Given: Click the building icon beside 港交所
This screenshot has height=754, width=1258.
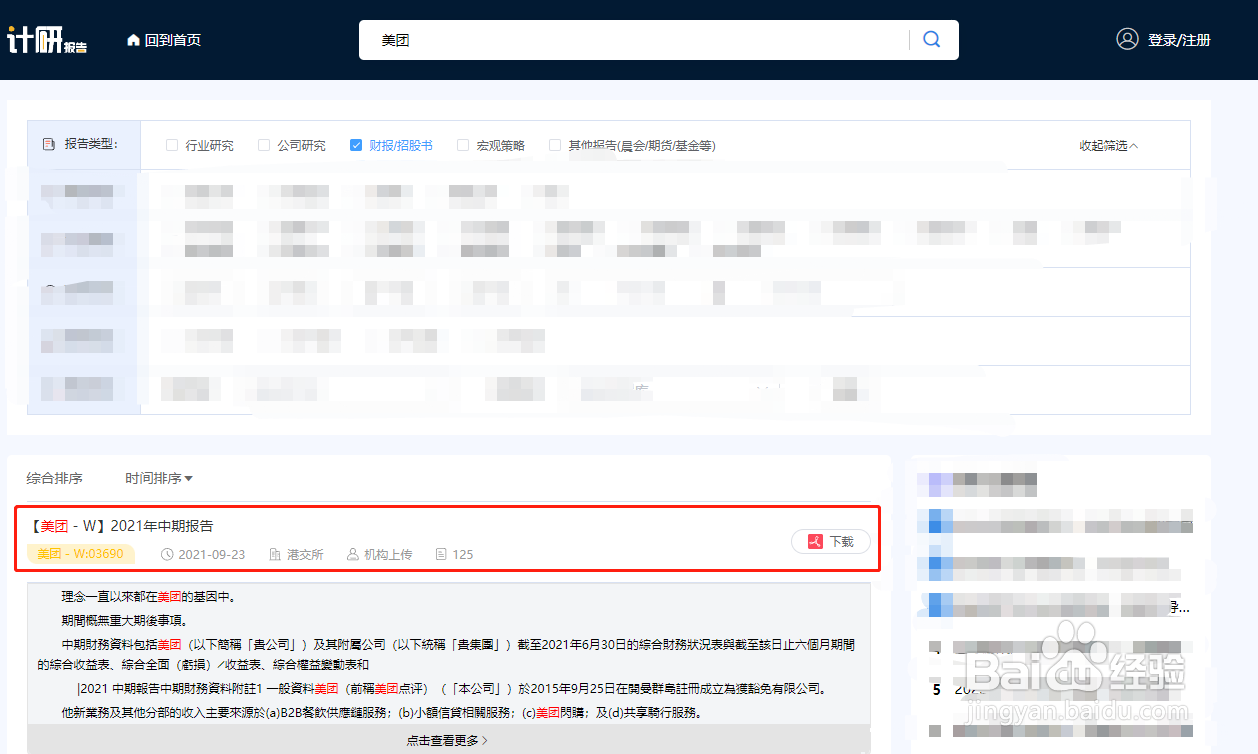Looking at the screenshot, I should 275,554.
